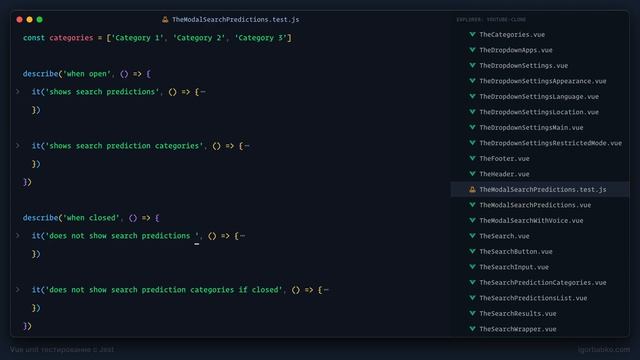
Task: Click the 'categories' variable name
Action: coord(71,38)
